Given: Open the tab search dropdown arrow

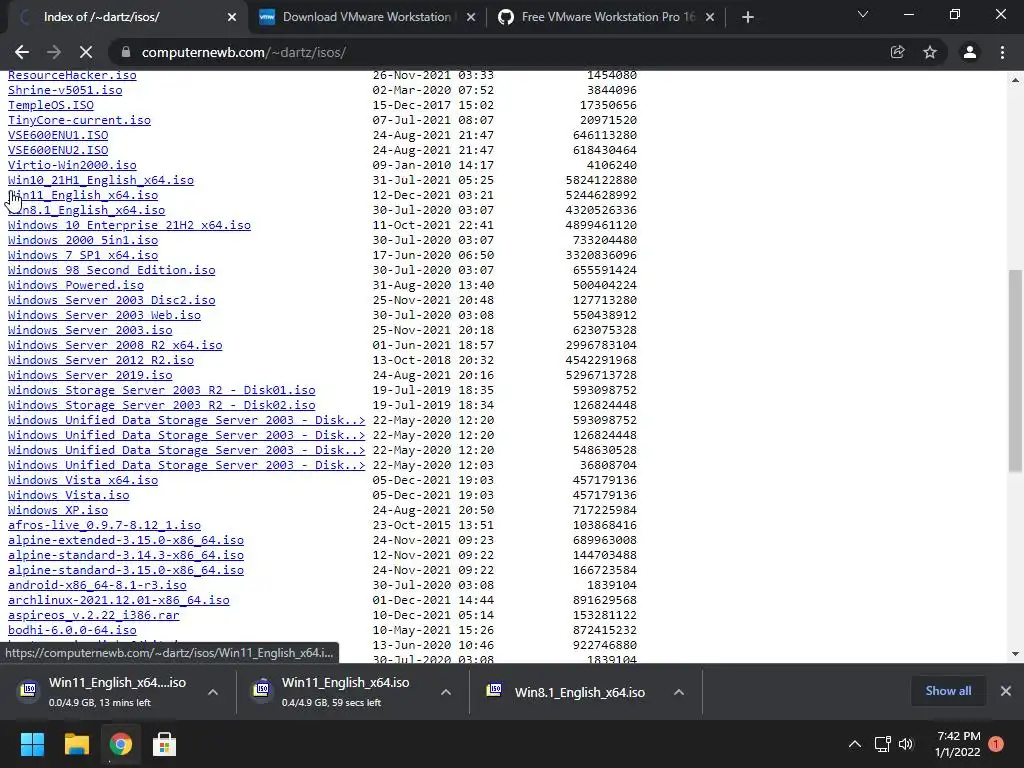Looking at the screenshot, I should click(x=863, y=14).
